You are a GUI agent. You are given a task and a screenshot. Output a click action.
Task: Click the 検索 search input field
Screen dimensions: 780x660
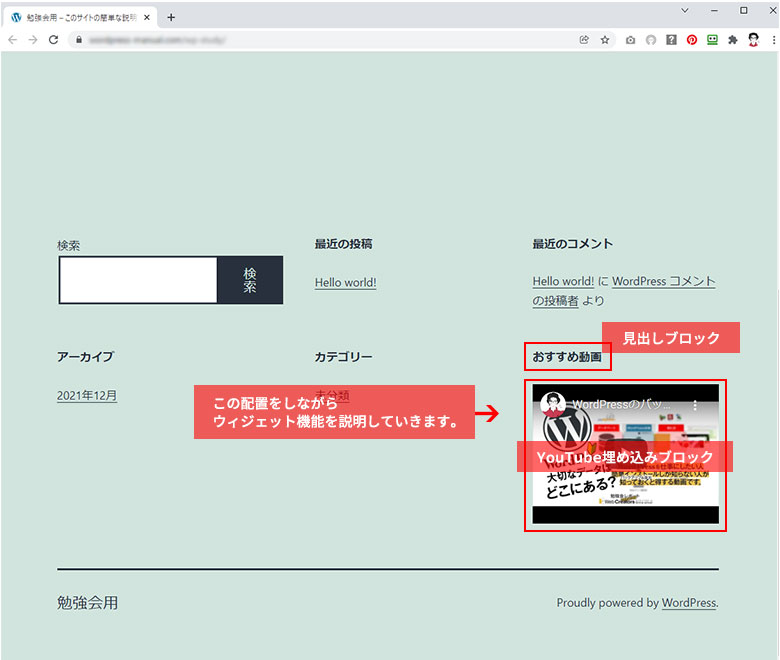point(138,280)
